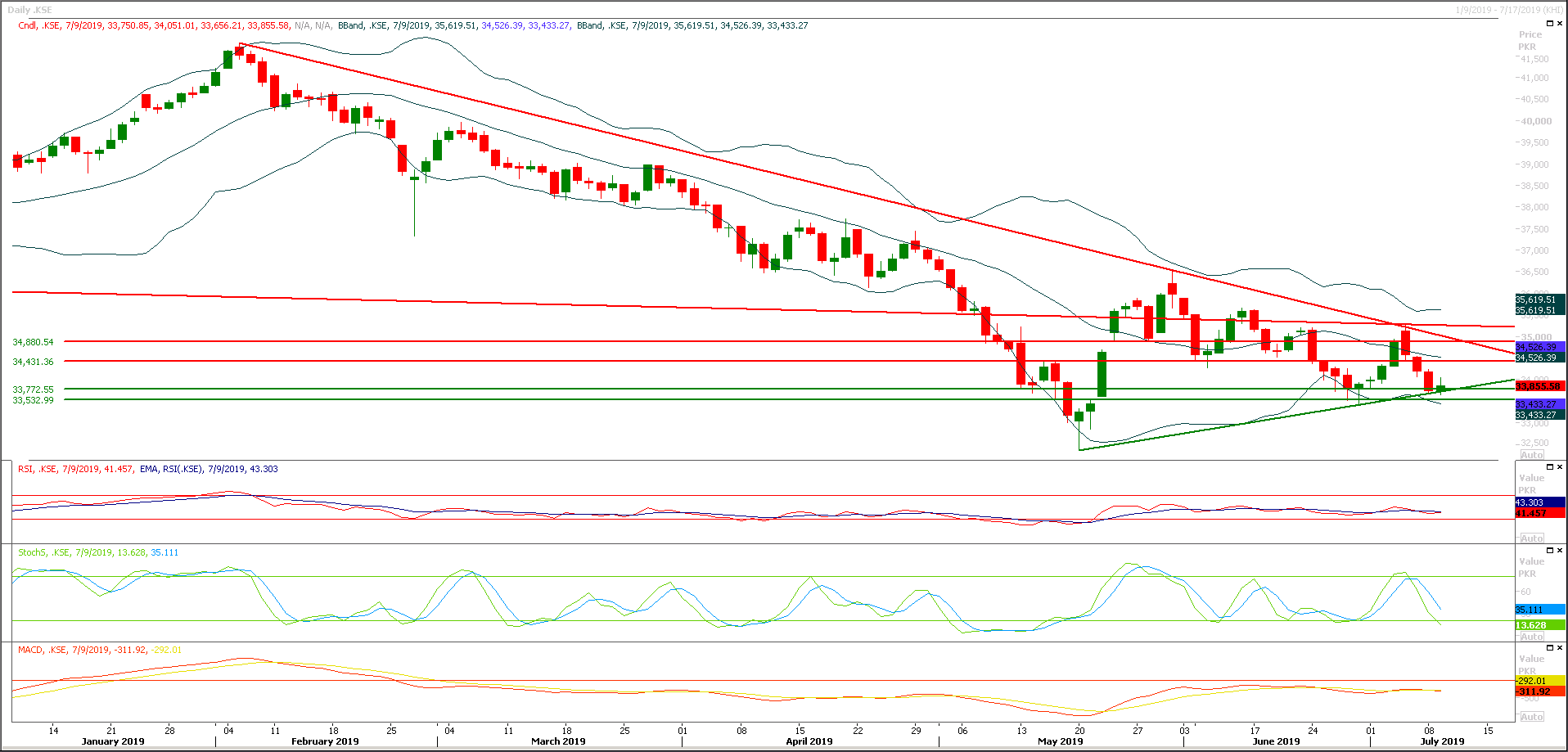Maximize the main price chart panel

1550,23
